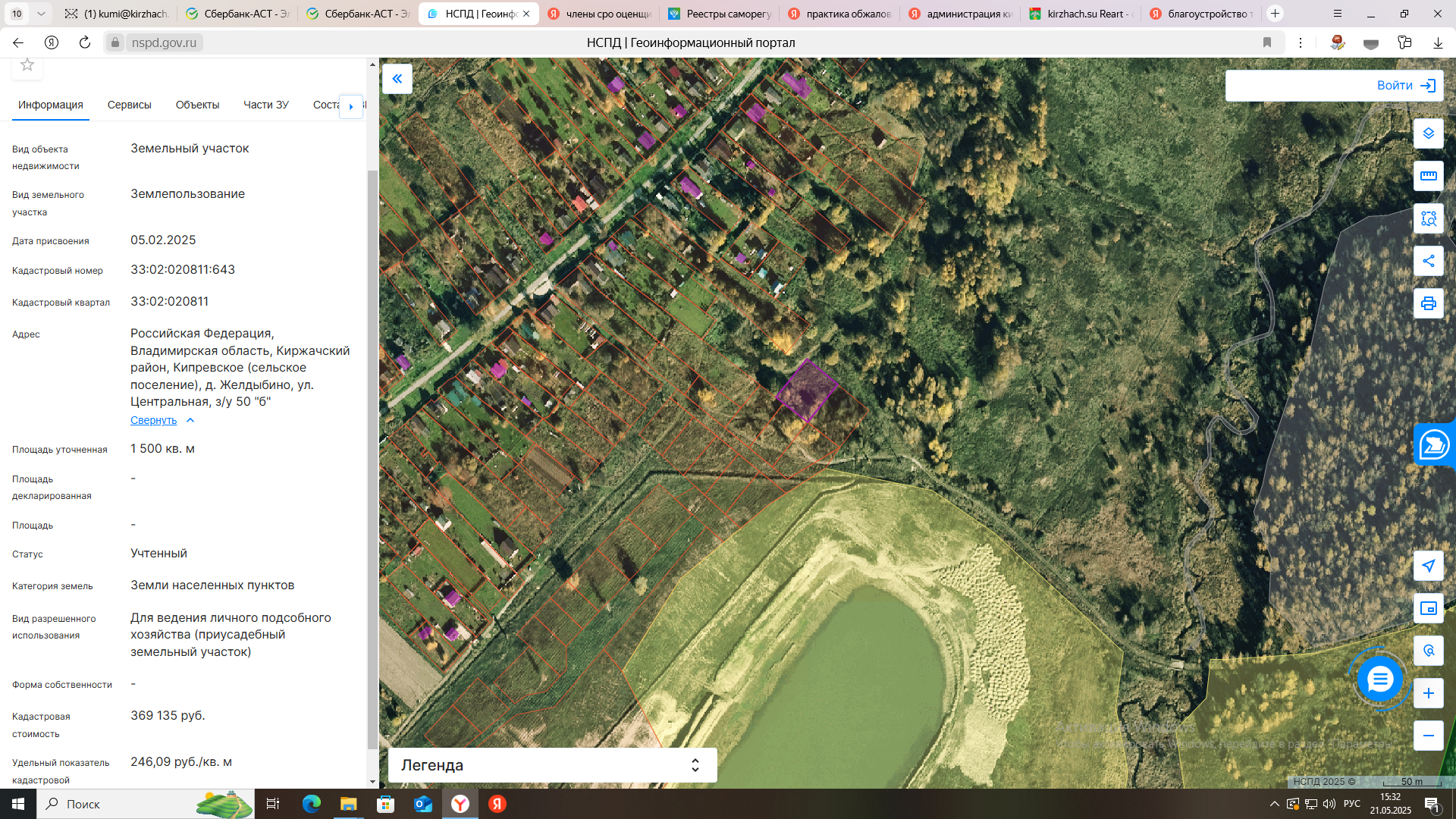Viewport: 1456px width, 819px height.
Task: Open the Части ЗУ tab
Action: 265,105
